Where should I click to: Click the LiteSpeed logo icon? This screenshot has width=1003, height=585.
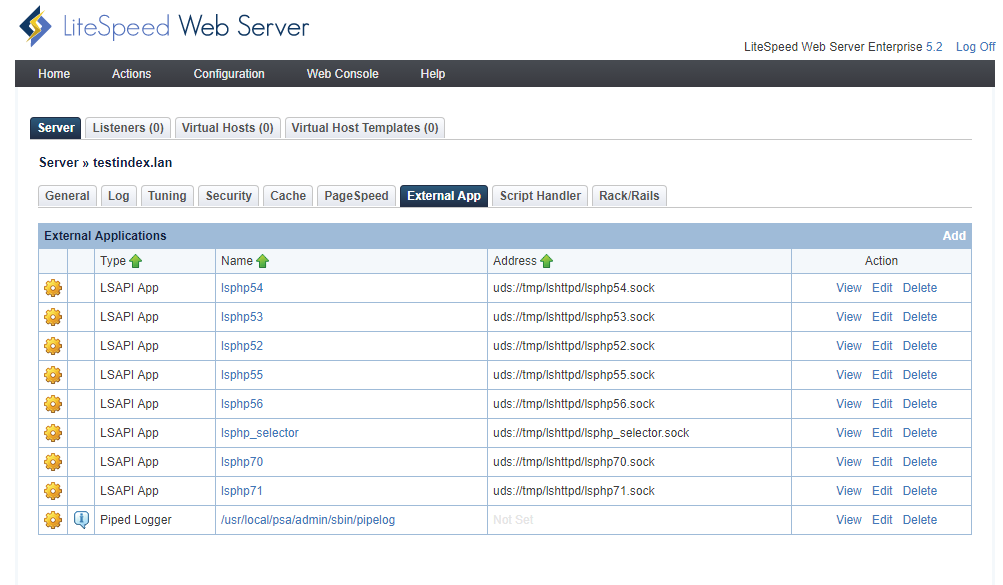pyautogui.click(x=36, y=26)
